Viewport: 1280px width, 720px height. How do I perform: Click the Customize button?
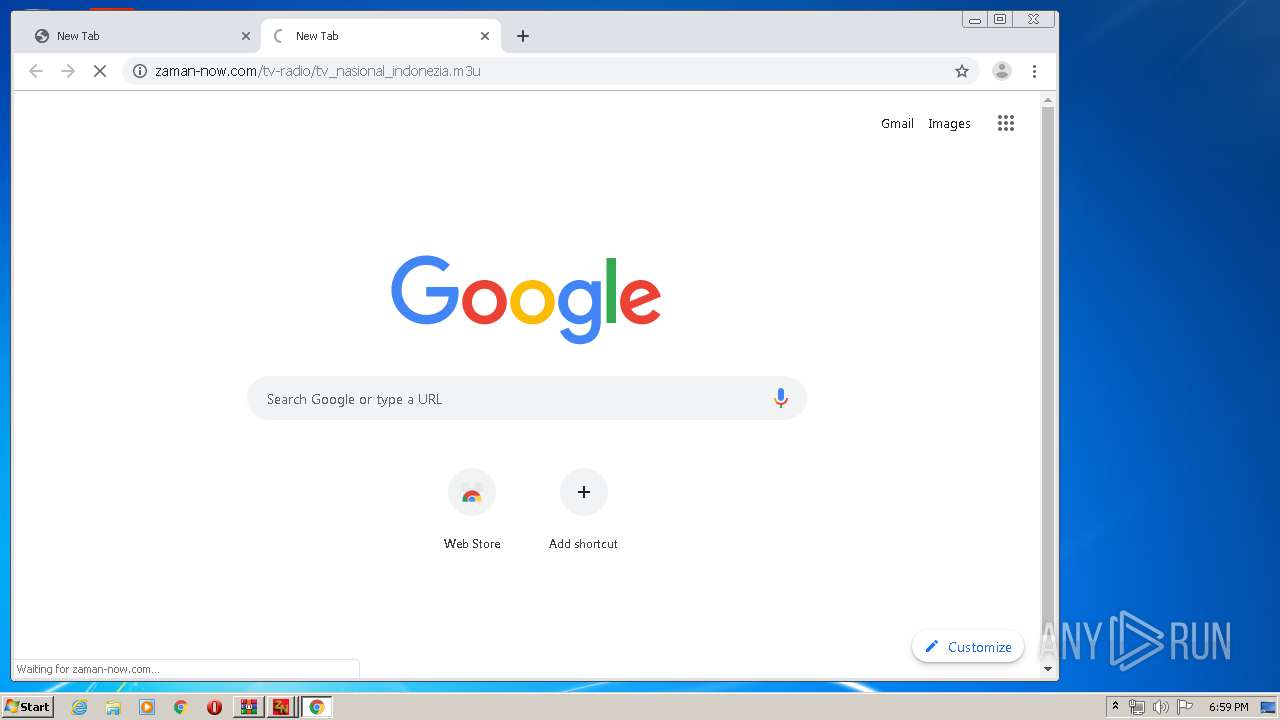pos(968,647)
